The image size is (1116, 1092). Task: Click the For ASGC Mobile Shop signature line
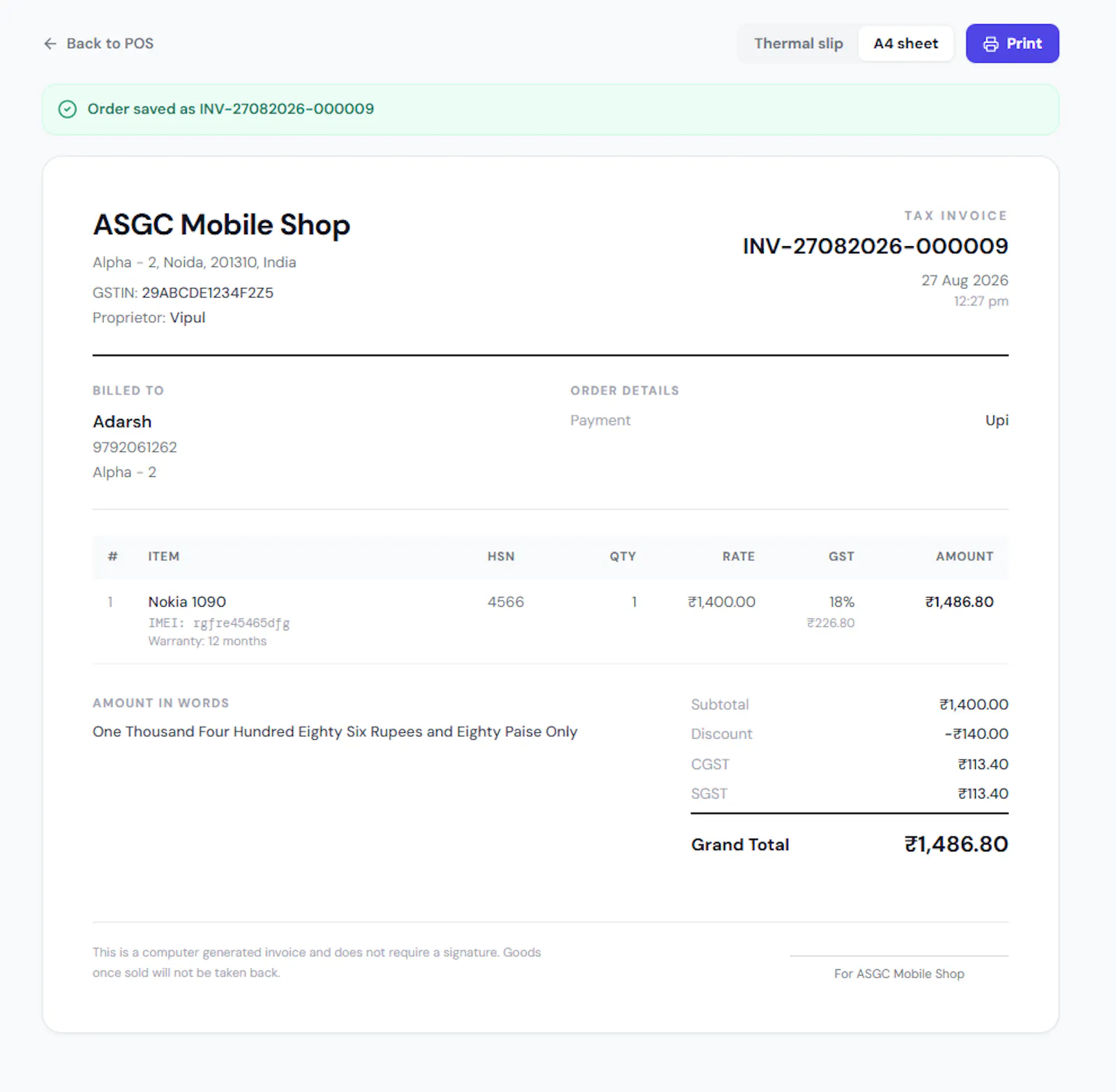[899, 973]
